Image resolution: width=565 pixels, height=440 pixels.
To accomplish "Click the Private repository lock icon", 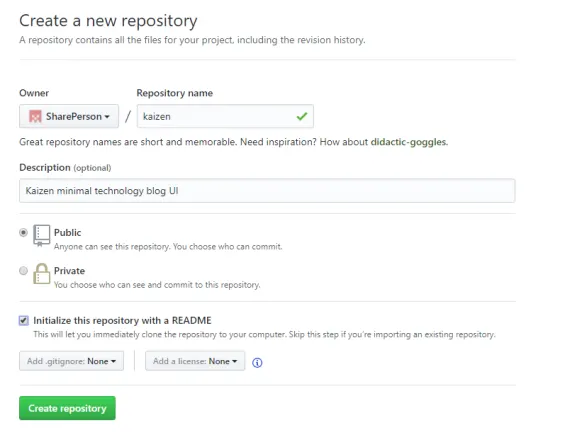I will click(42, 274).
